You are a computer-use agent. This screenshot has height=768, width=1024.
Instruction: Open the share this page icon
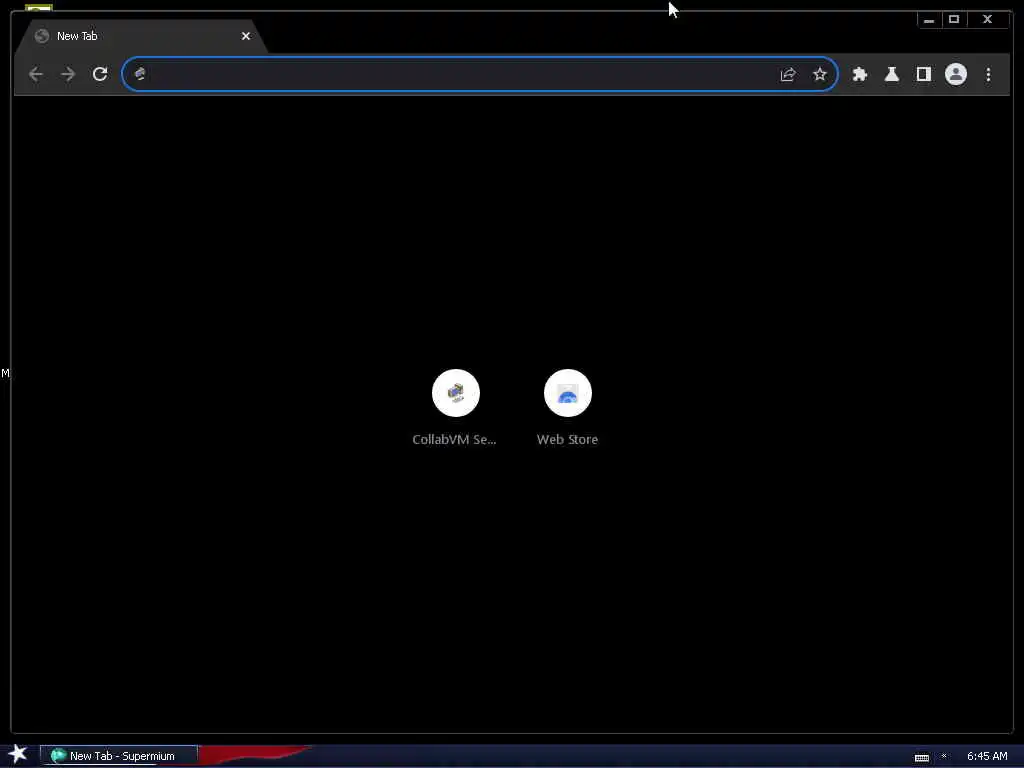point(788,74)
